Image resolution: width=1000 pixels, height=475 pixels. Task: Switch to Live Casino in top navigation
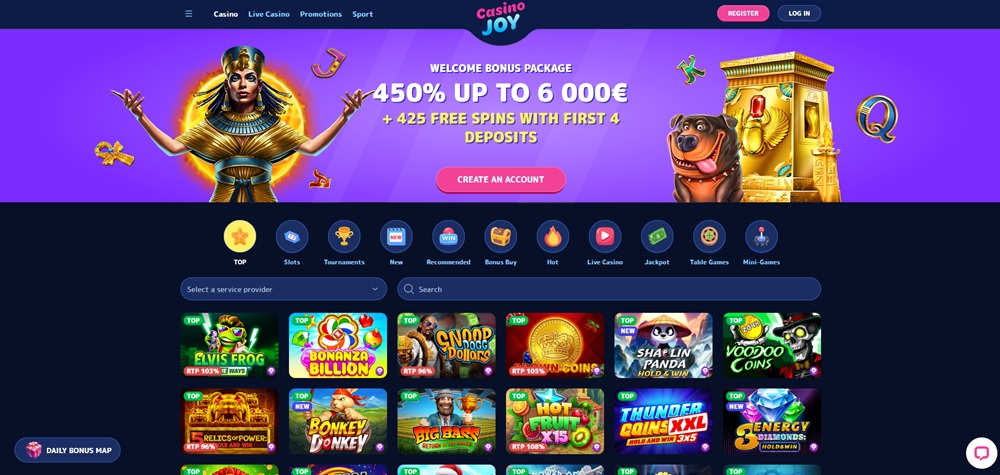(x=268, y=14)
